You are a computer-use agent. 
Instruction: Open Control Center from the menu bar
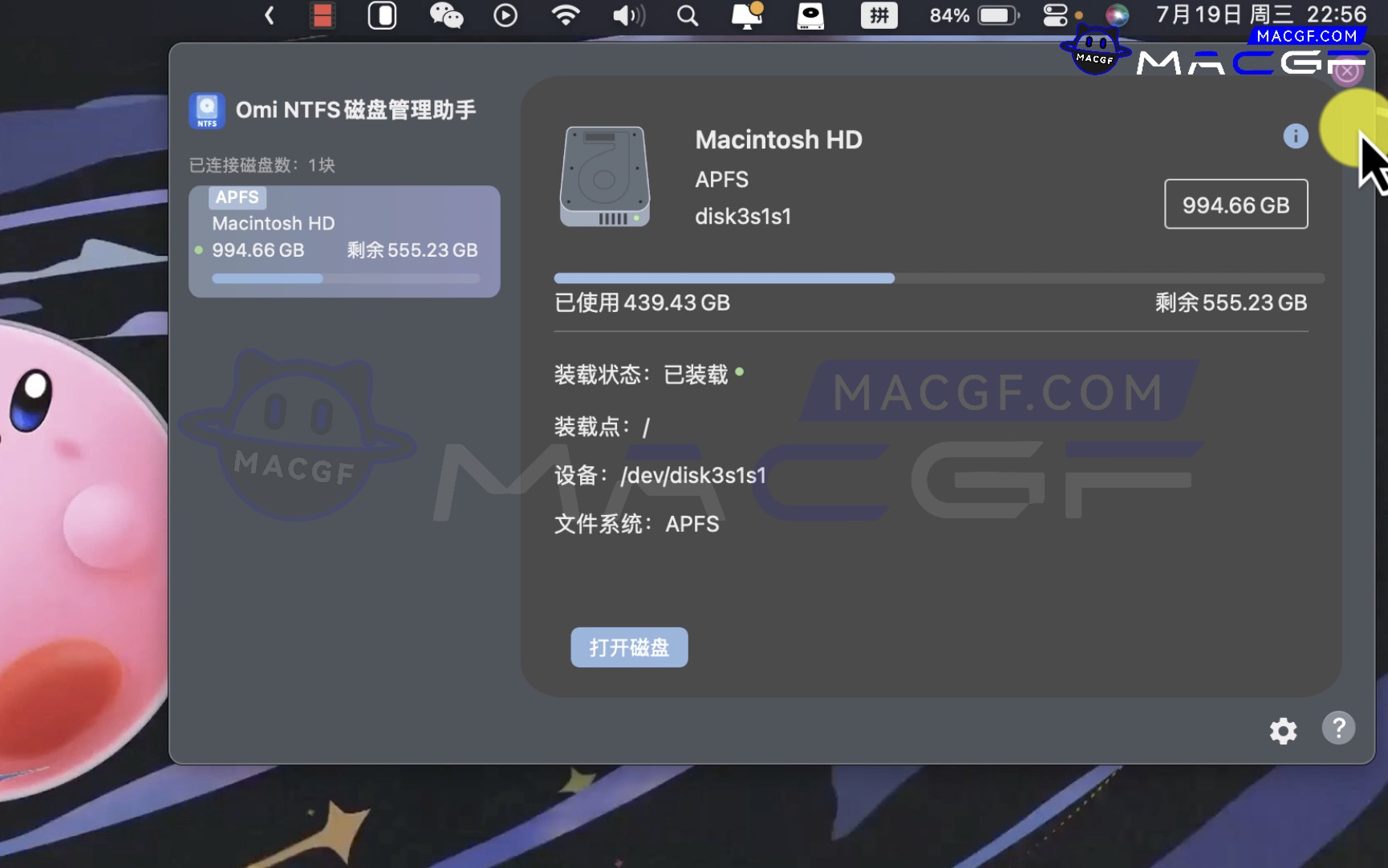[1055, 15]
